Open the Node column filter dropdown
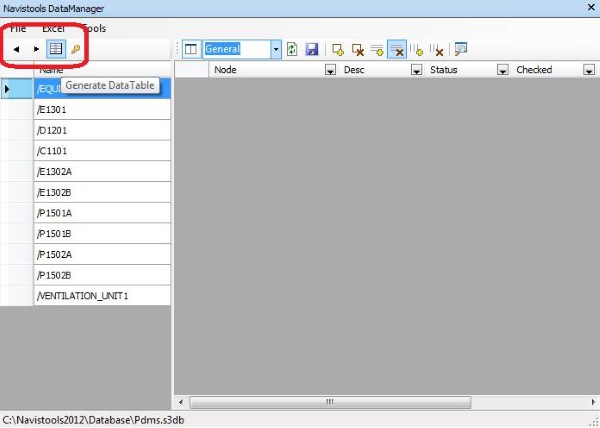Viewport: 600px width, 428px height. (x=331, y=71)
